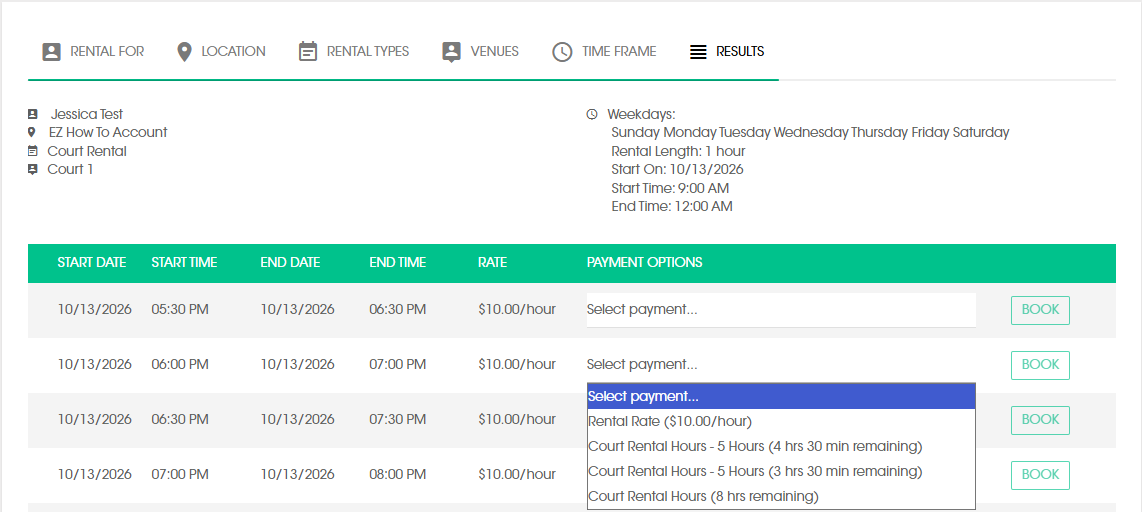Click 'EZ How To Account' location text
The height and width of the screenshot is (512, 1142).
point(108,133)
